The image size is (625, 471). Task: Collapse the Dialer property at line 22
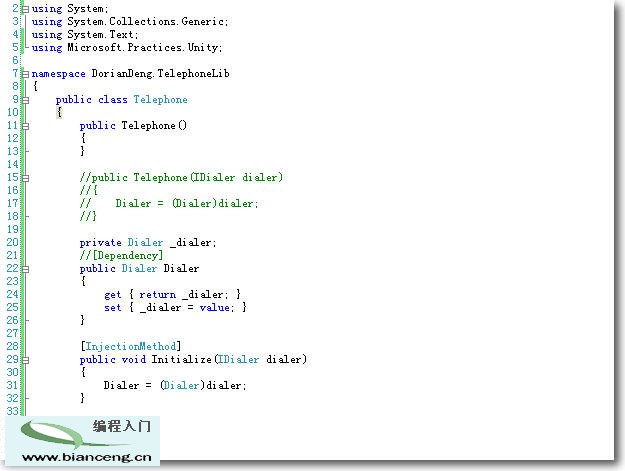[26, 269]
